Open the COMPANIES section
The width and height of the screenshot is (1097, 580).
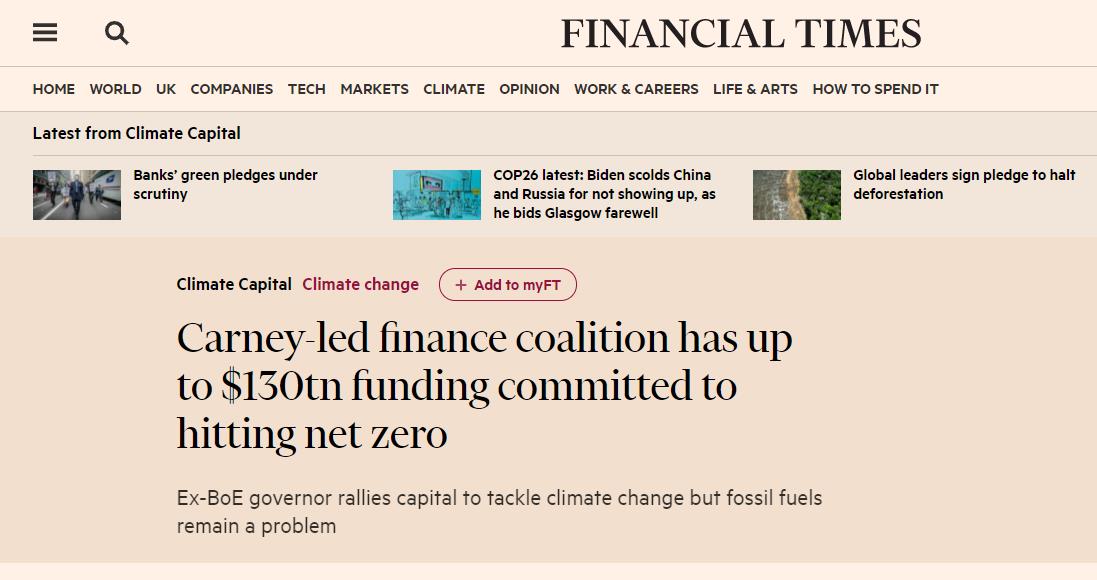coord(232,89)
